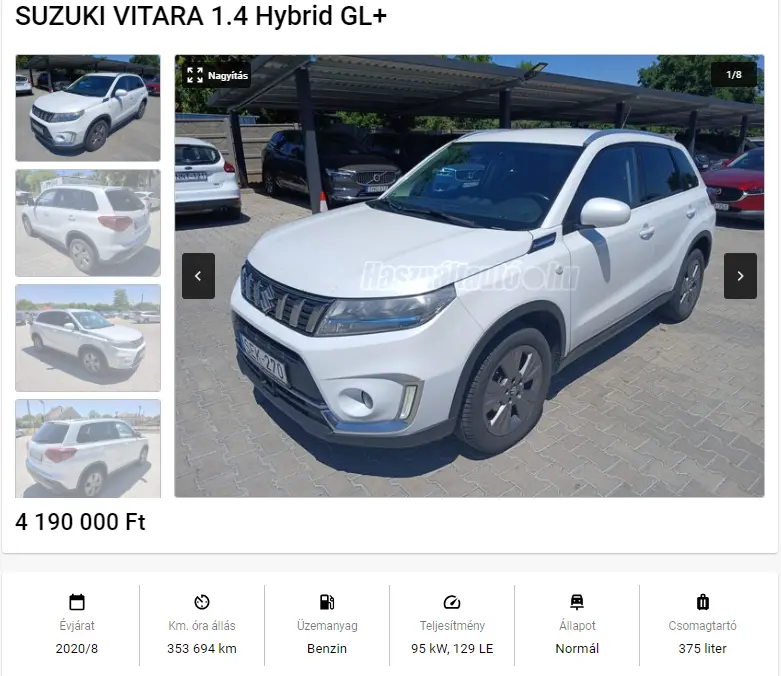Click the 1/8 photo counter badge
Viewport: 781px width, 676px height.
click(734, 75)
